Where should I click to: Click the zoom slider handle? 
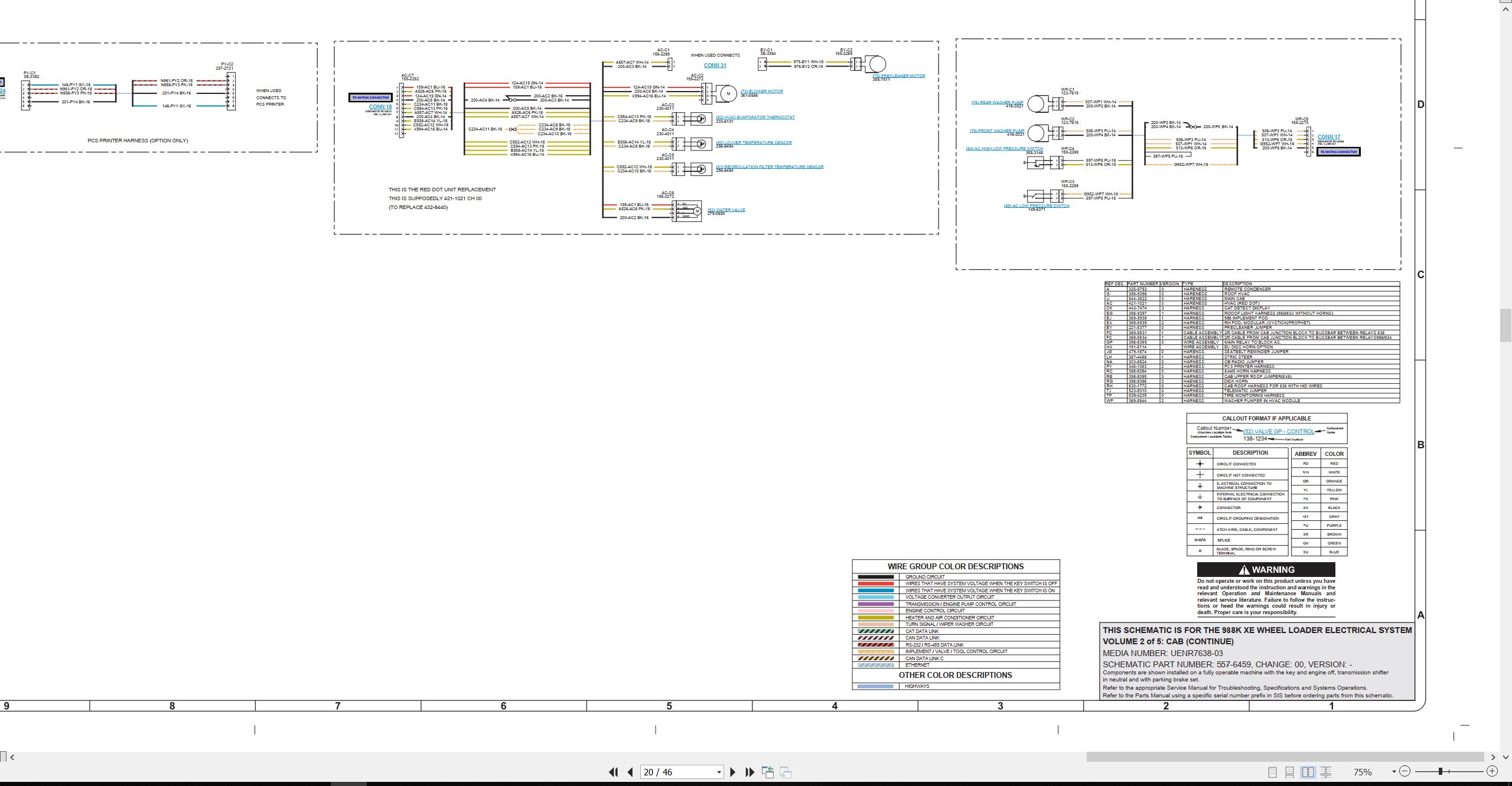click(x=1441, y=771)
